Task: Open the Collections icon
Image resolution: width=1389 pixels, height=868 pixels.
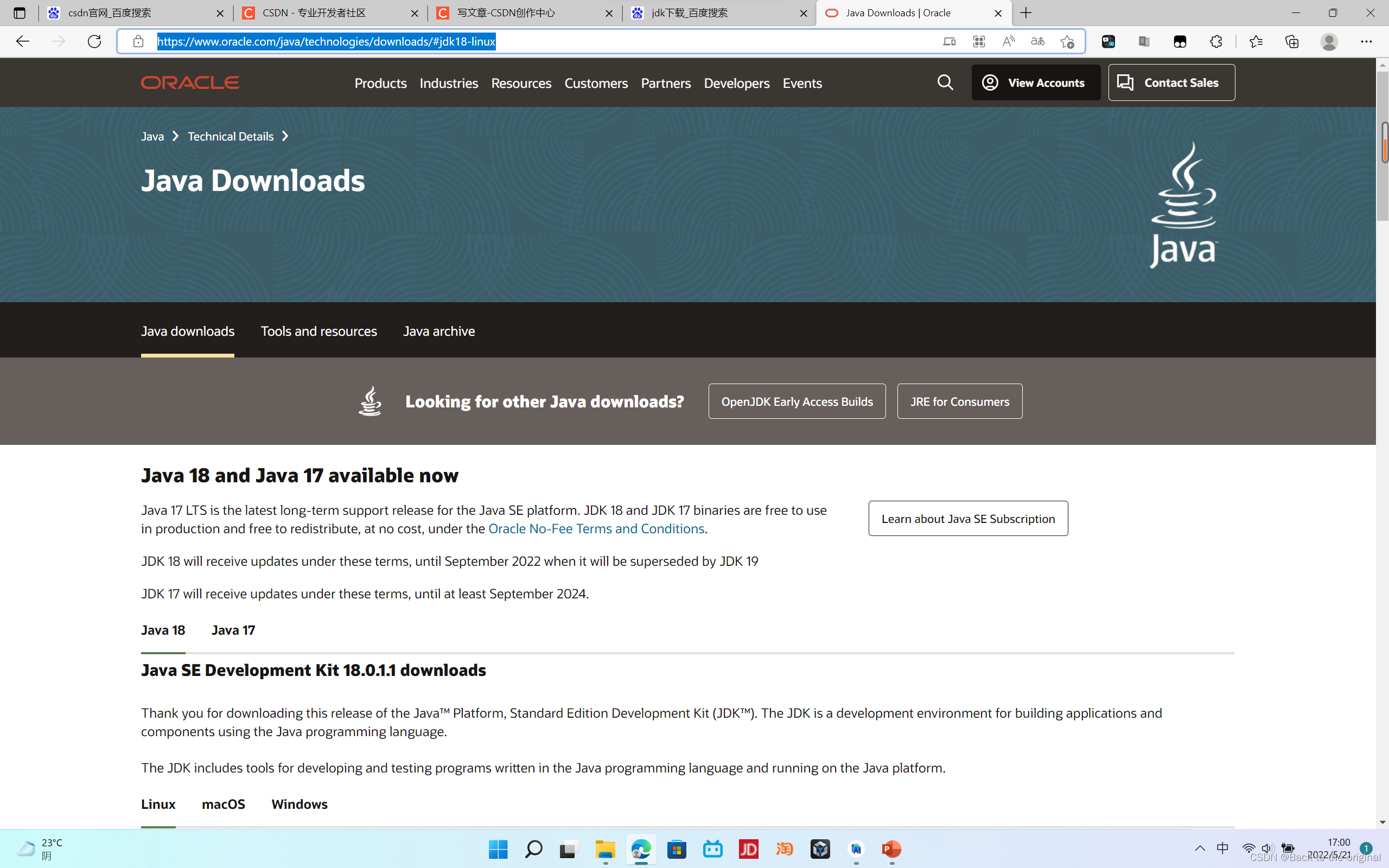Action: 1291,41
